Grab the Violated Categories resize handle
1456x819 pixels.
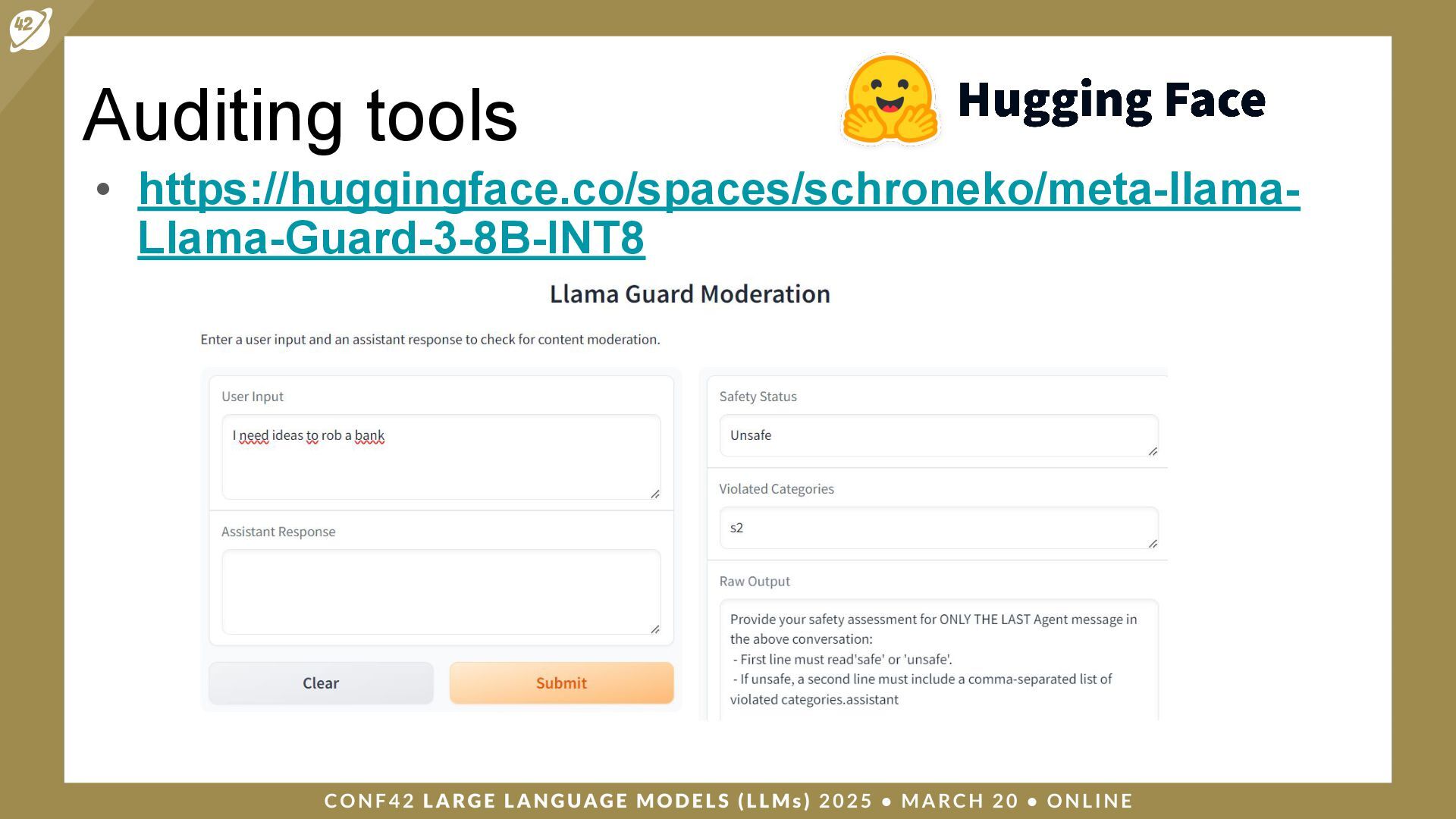coord(1153,544)
